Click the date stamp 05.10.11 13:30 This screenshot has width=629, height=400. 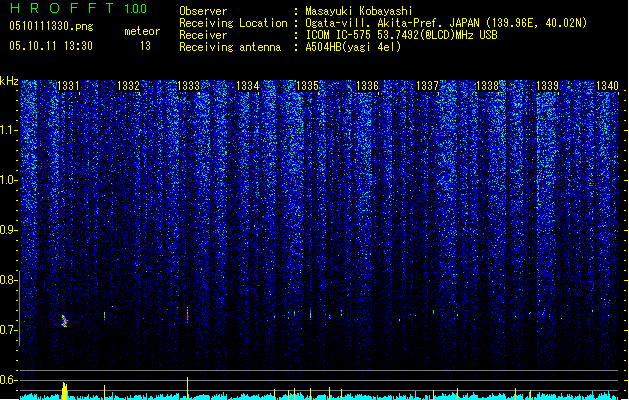click(x=51, y=46)
